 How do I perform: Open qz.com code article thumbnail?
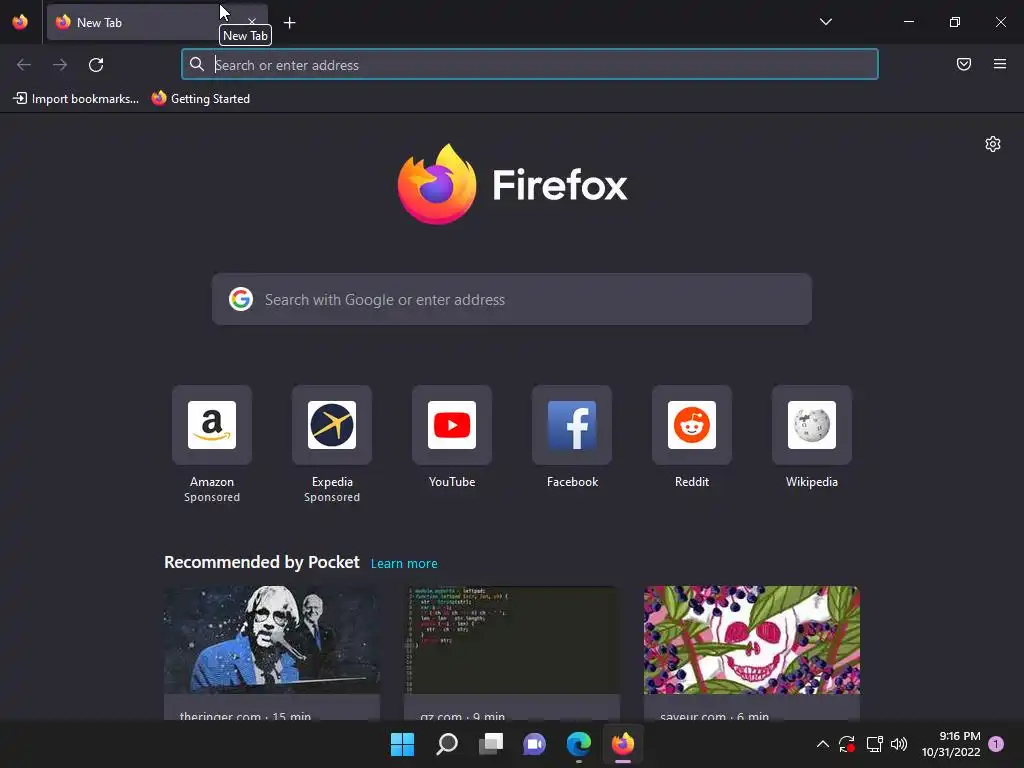(x=511, y=640)
